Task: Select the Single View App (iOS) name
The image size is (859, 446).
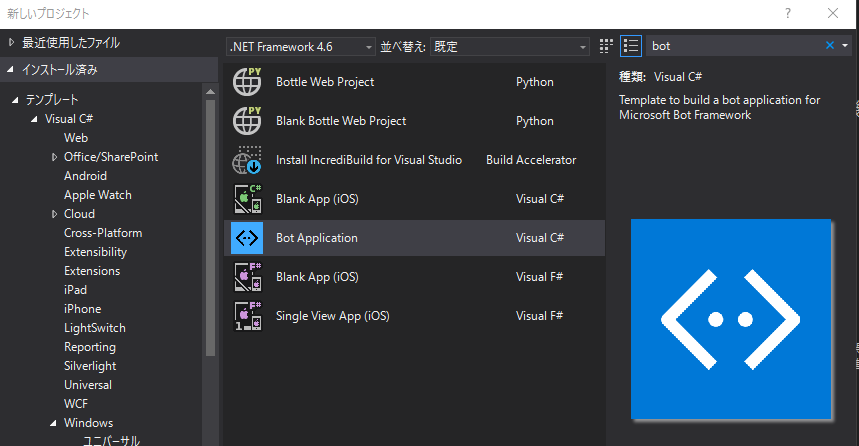Action: (x=333, y=316)
